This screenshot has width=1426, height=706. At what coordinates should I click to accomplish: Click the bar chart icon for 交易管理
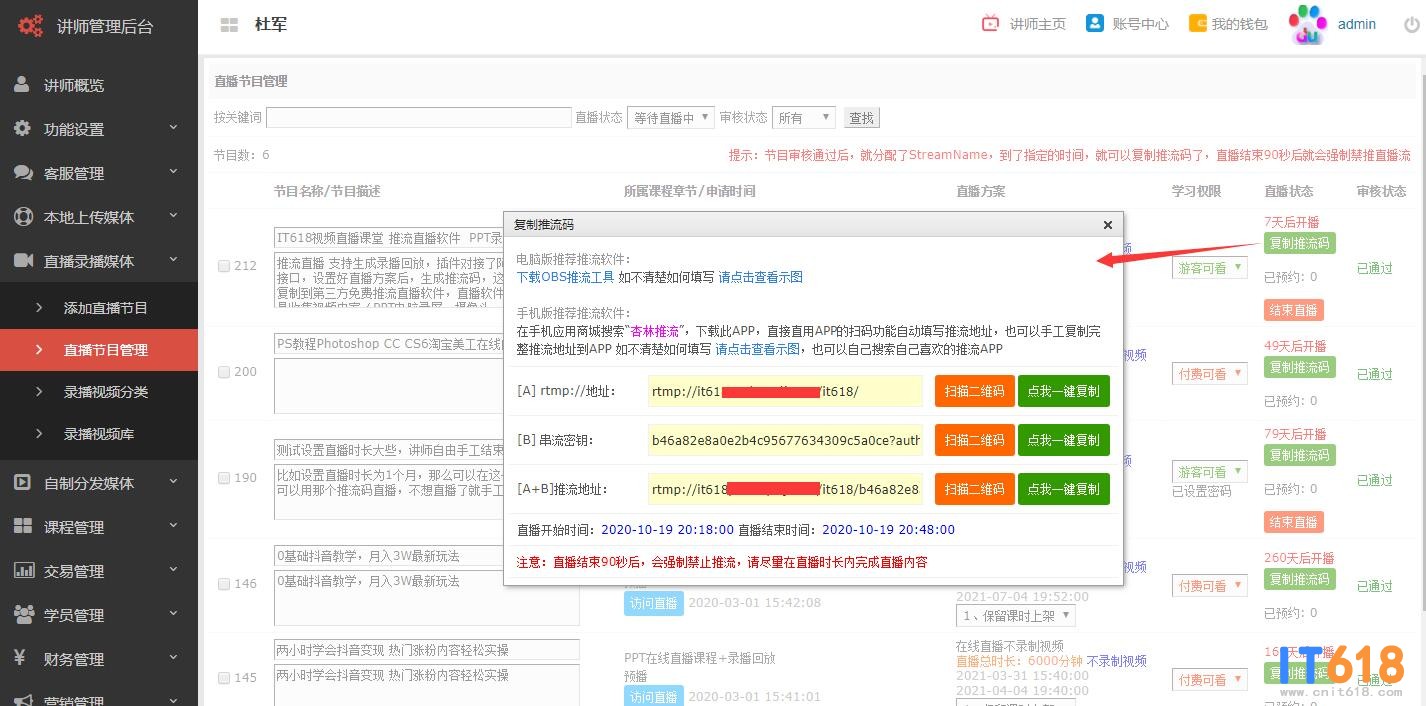pos(24,571)
